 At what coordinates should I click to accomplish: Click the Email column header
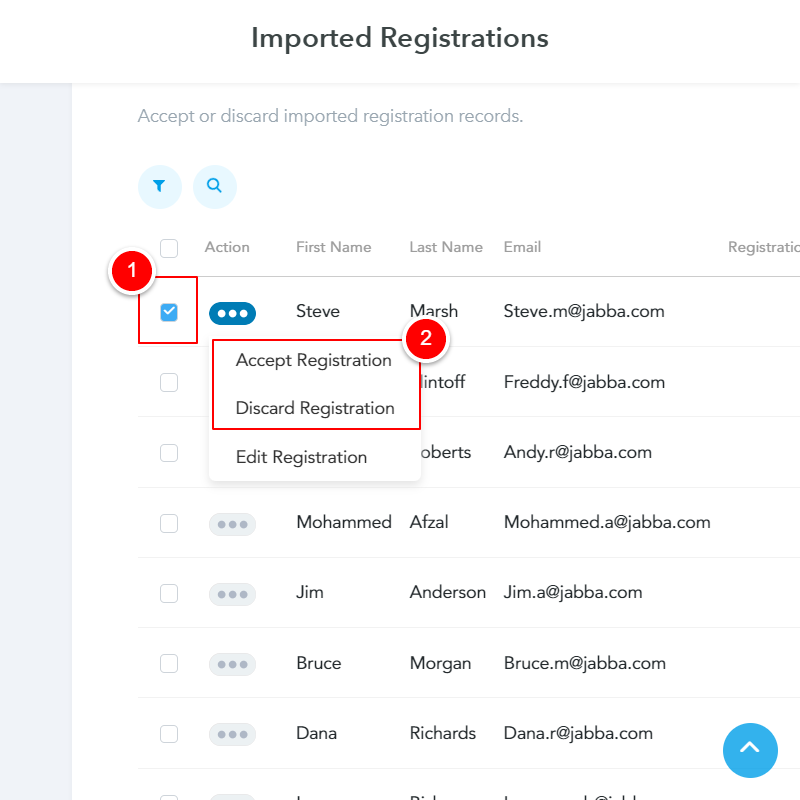pos(522,247)
